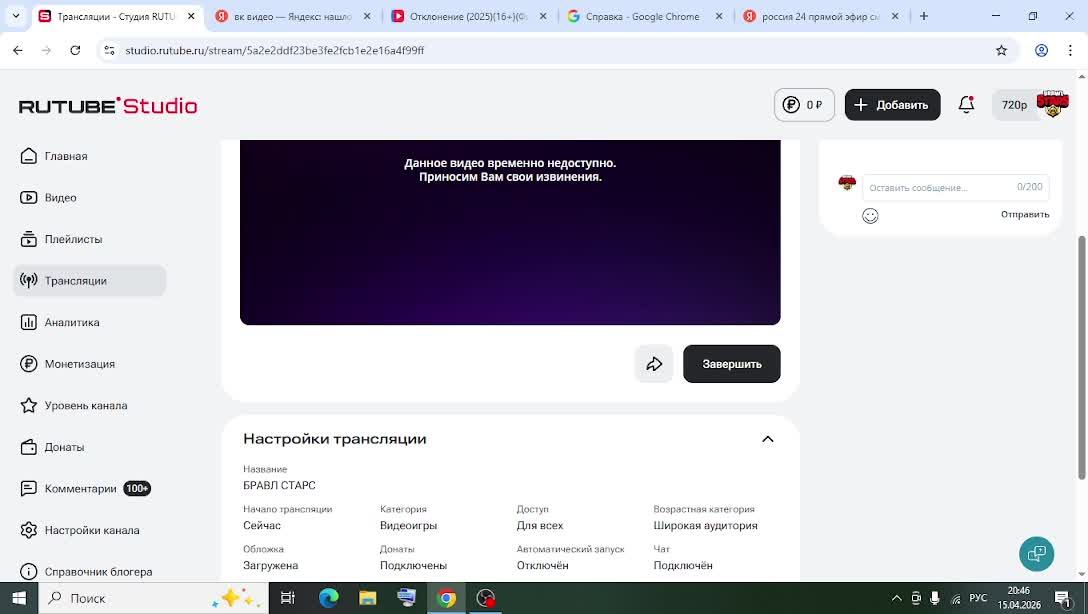
Task: Click the browser back arrow
Action: point(18,50)
